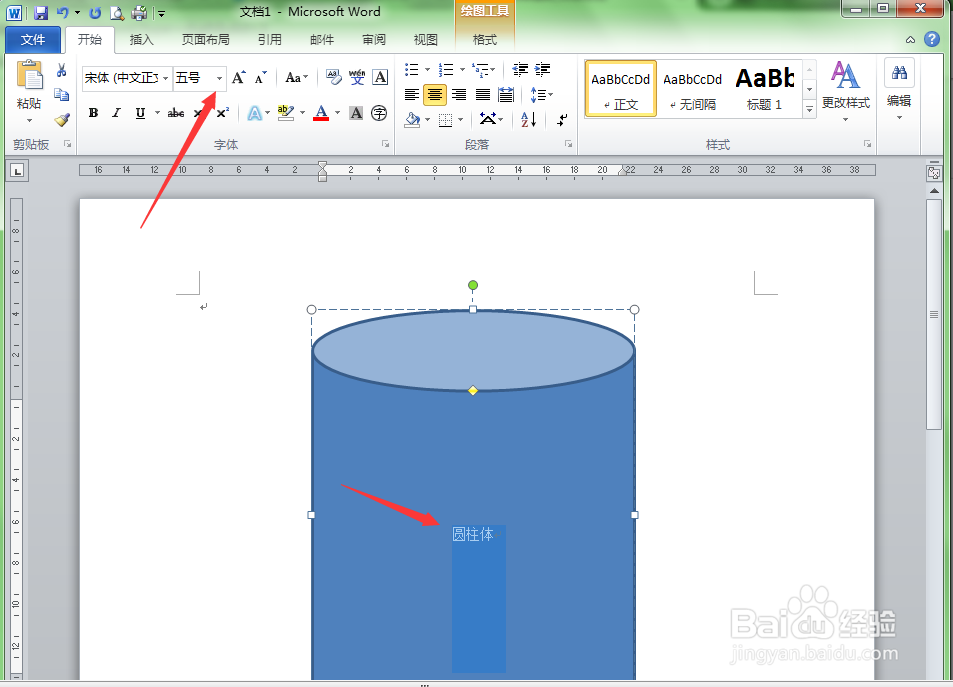Click the ruler toggle icon above scrollbar
Image resolution: width=953 pixels, height=687 pixels.
click(934, 173)
